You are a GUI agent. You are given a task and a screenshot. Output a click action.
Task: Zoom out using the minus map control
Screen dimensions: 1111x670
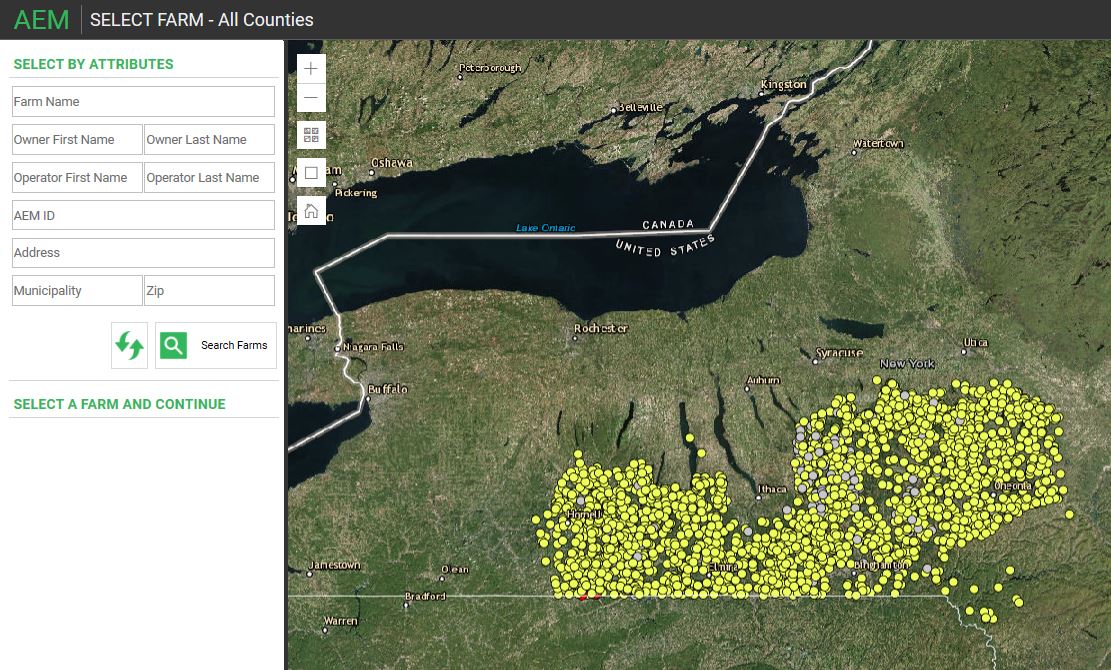(311, 97)
